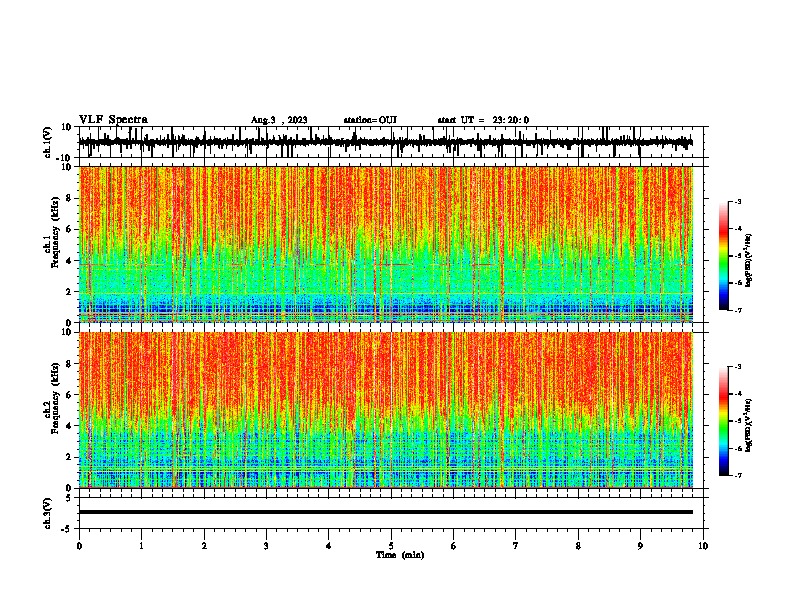This screenshot has width=792, height=612.
Task: Click the "8" kHz tick on ch.1 spectrogram
Action: click(x=70, y=198)
